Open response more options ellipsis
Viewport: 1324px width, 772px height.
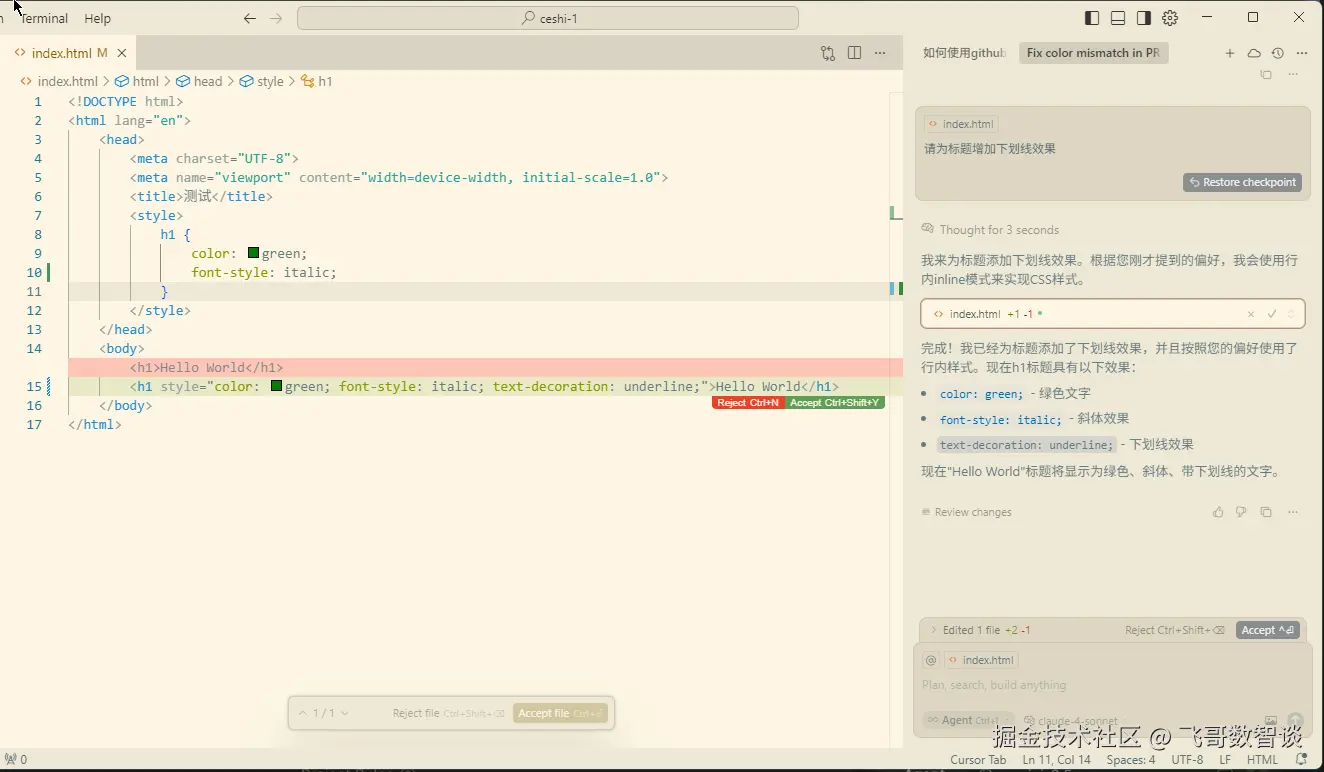1293,512
